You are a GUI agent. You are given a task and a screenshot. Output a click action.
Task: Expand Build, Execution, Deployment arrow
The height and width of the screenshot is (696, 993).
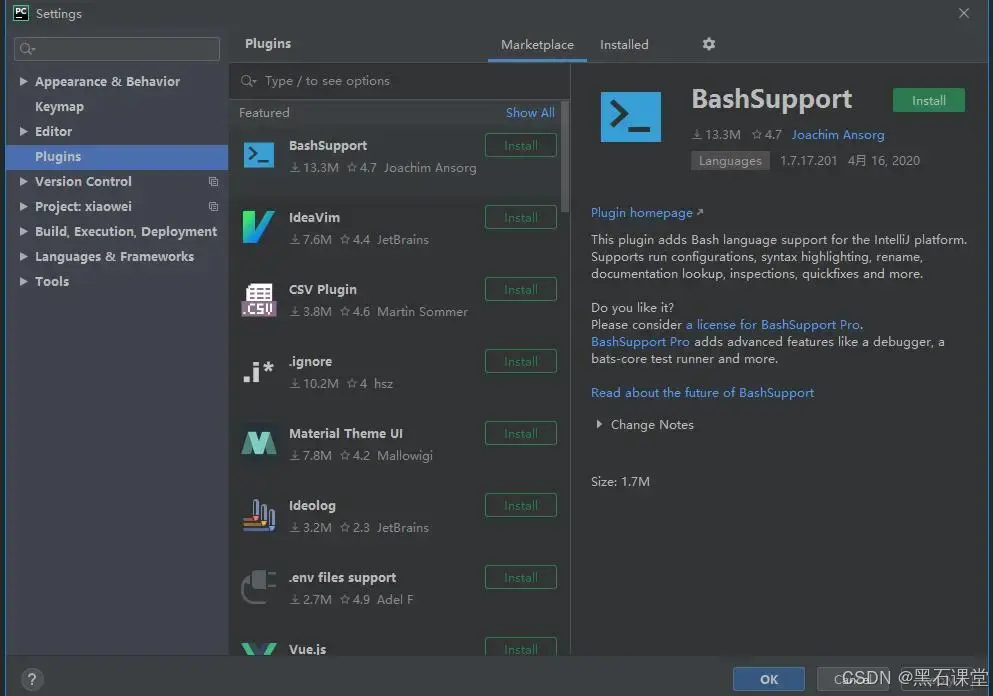pyautogui.click(x=23, y=231)
